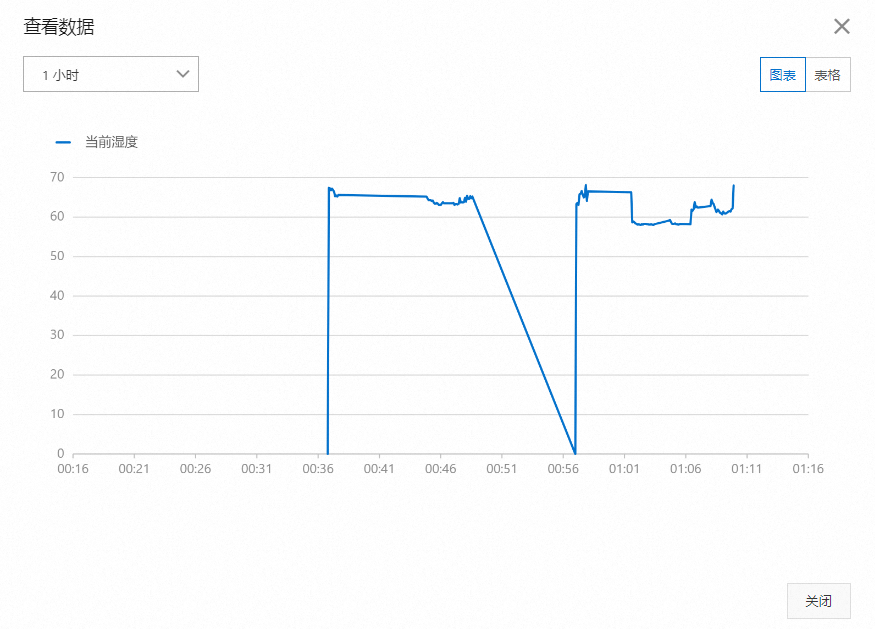This screenshot has height=629, width=875.
Task: Toggle the 当前湿度 legend series
Action: point(111,142)
